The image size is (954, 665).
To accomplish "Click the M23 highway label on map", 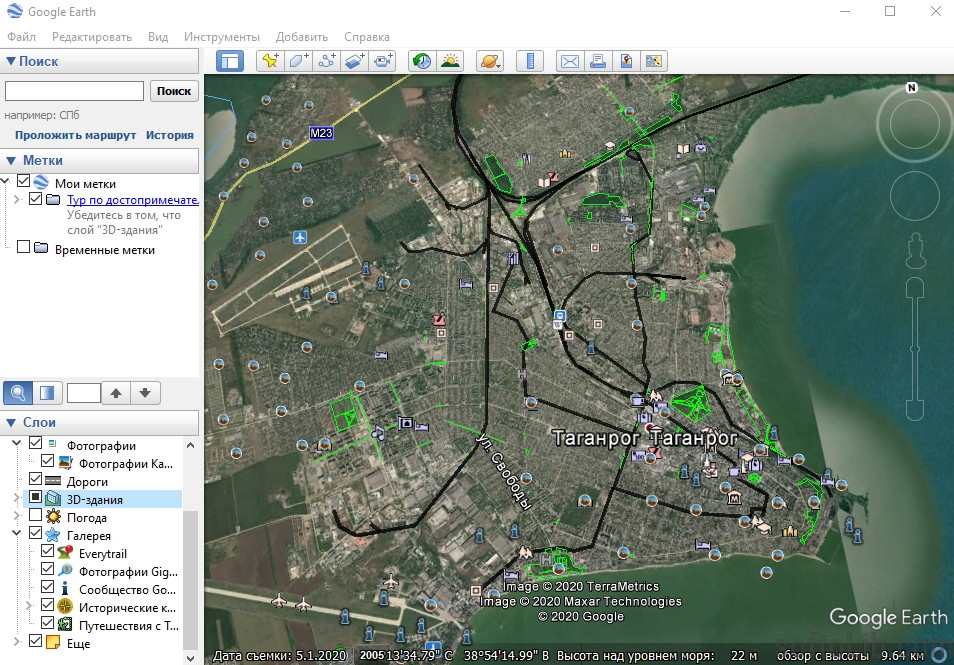I will pyautogui.click(x=321, y=133).
